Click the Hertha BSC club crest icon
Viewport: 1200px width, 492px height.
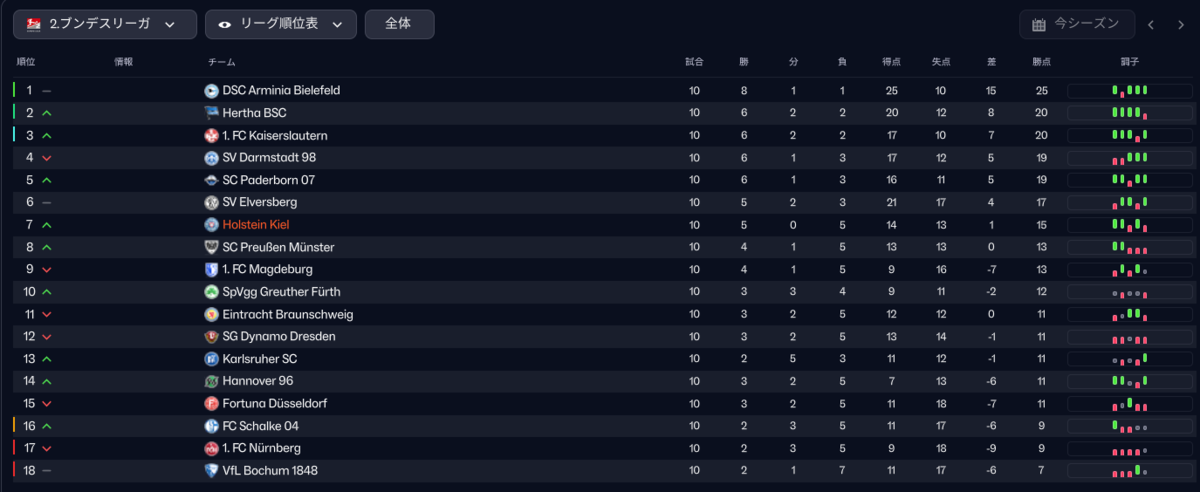[211, 113]
